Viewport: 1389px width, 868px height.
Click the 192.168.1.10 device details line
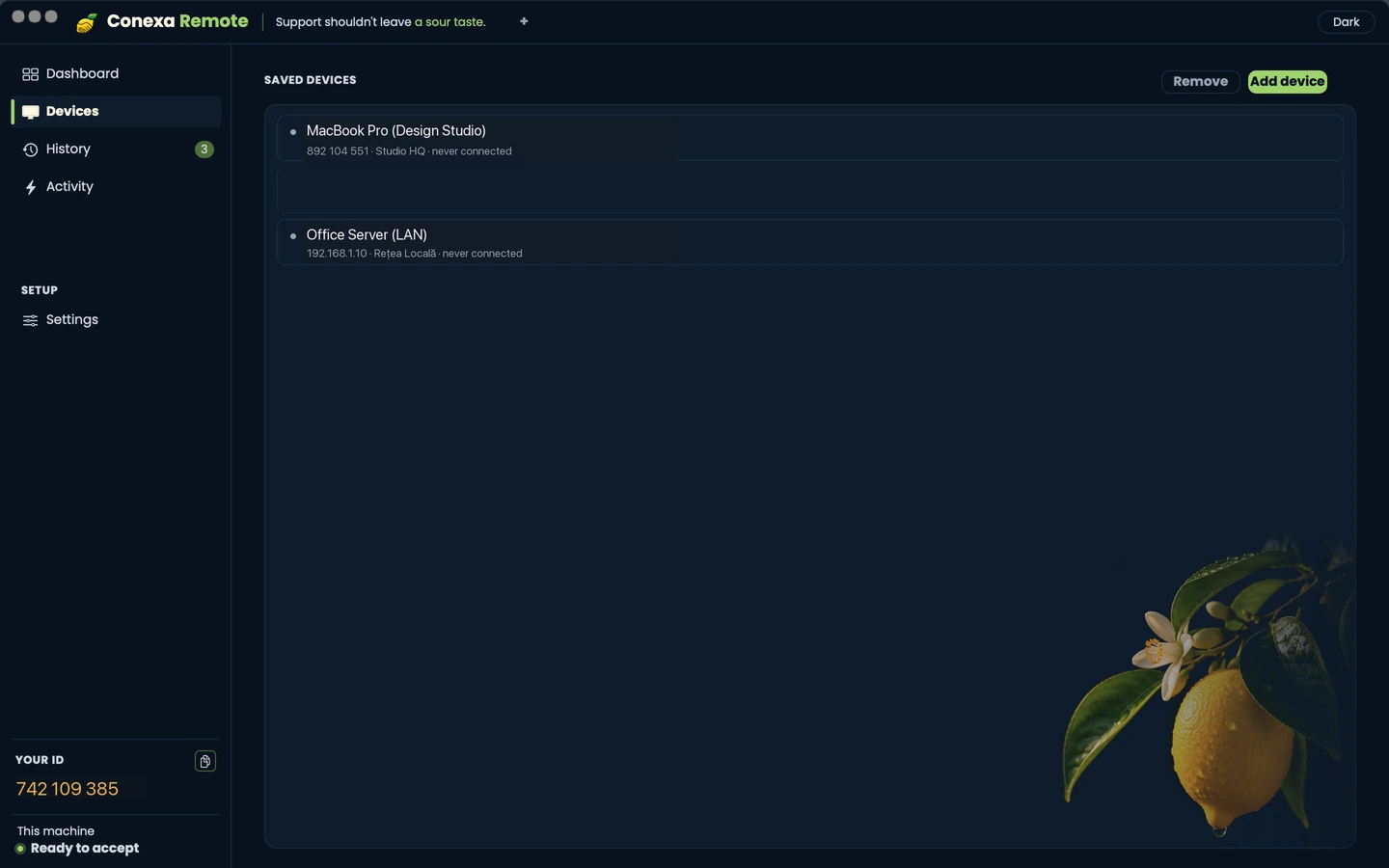(x=415, y=254)
